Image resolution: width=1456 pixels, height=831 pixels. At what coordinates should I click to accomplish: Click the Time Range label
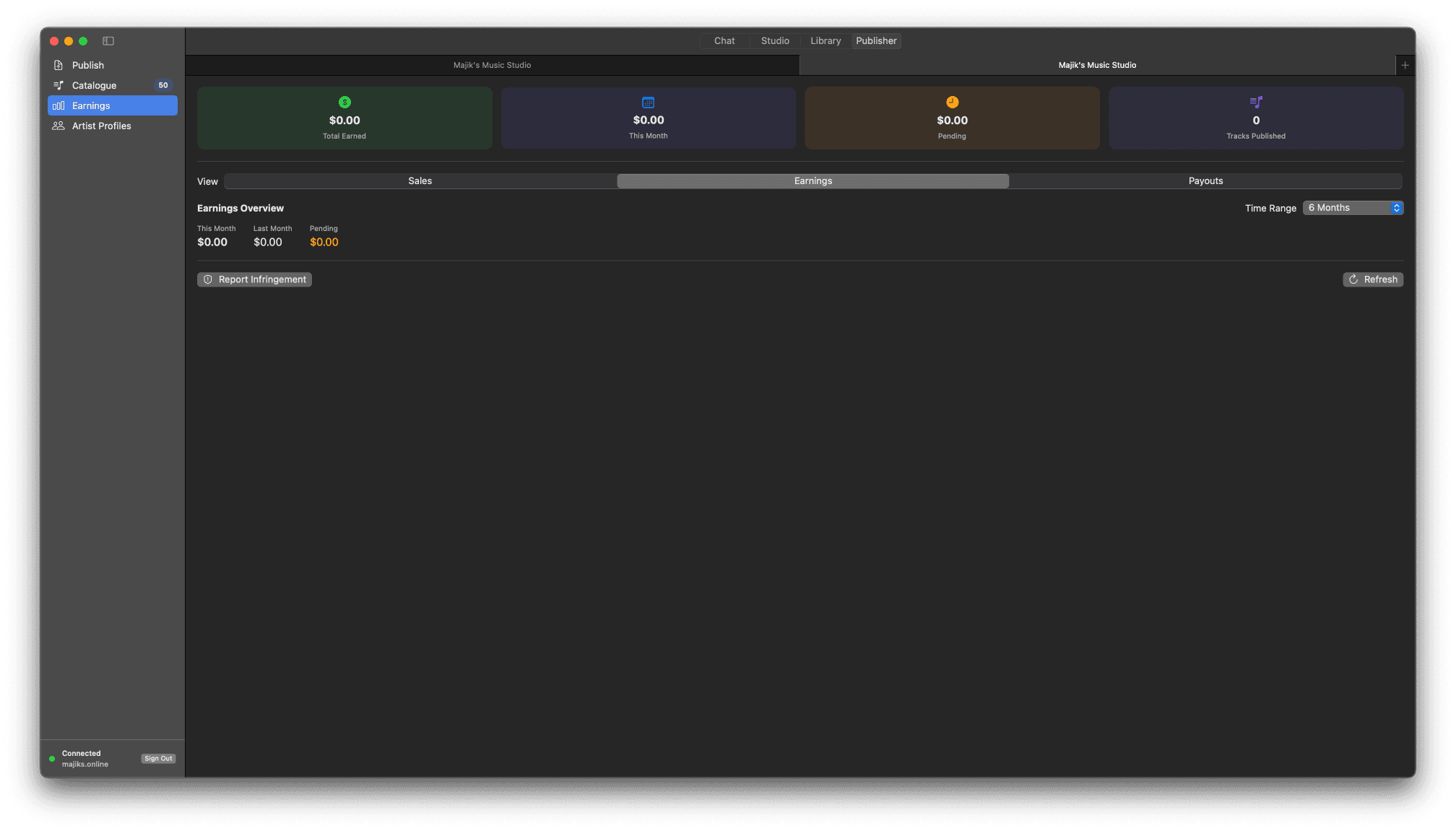pyautogui.click(x=1270, y=208)
